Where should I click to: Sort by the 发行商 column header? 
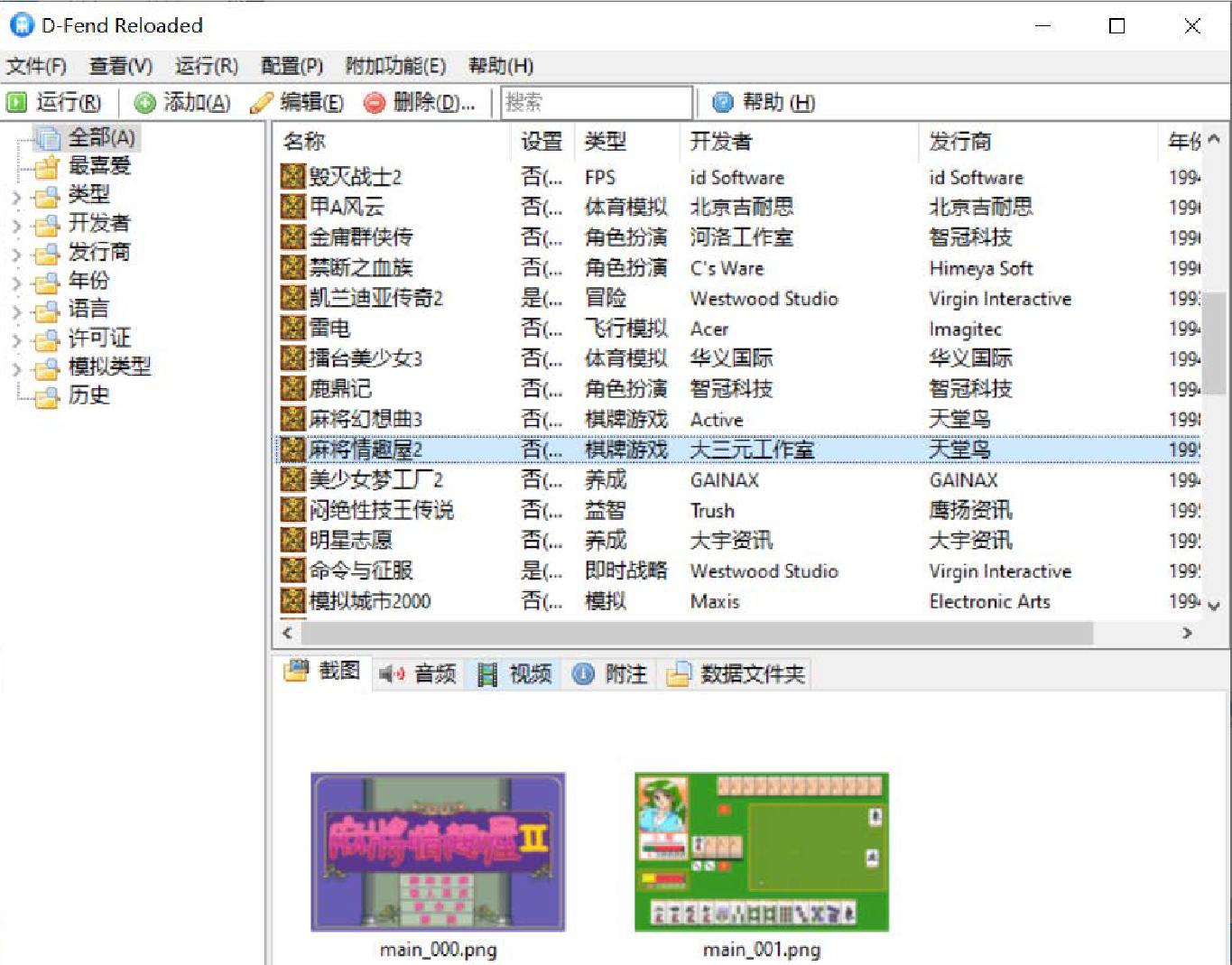click(x=1039, y=142)
